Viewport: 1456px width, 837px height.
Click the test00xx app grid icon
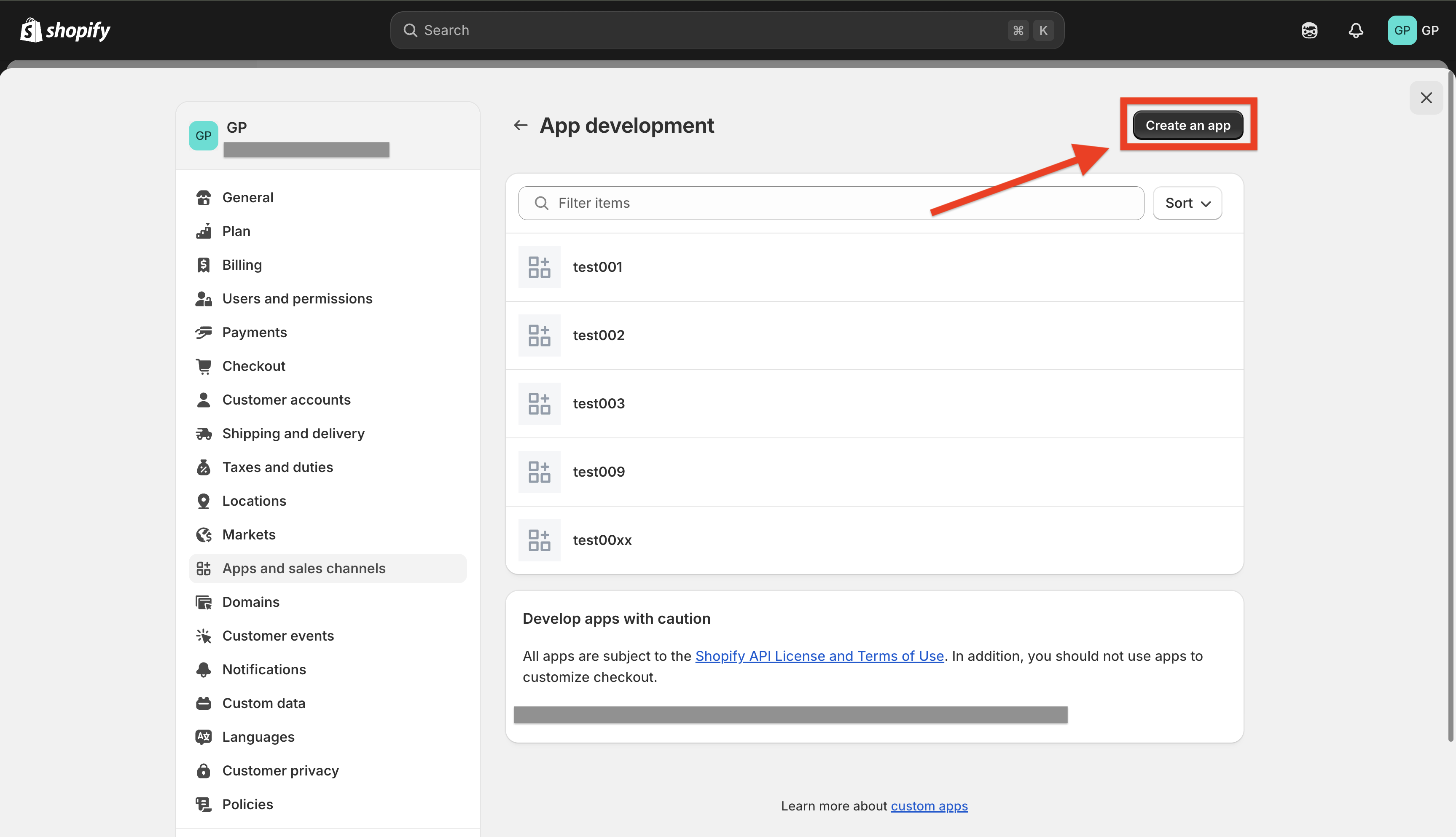point(539,540)
